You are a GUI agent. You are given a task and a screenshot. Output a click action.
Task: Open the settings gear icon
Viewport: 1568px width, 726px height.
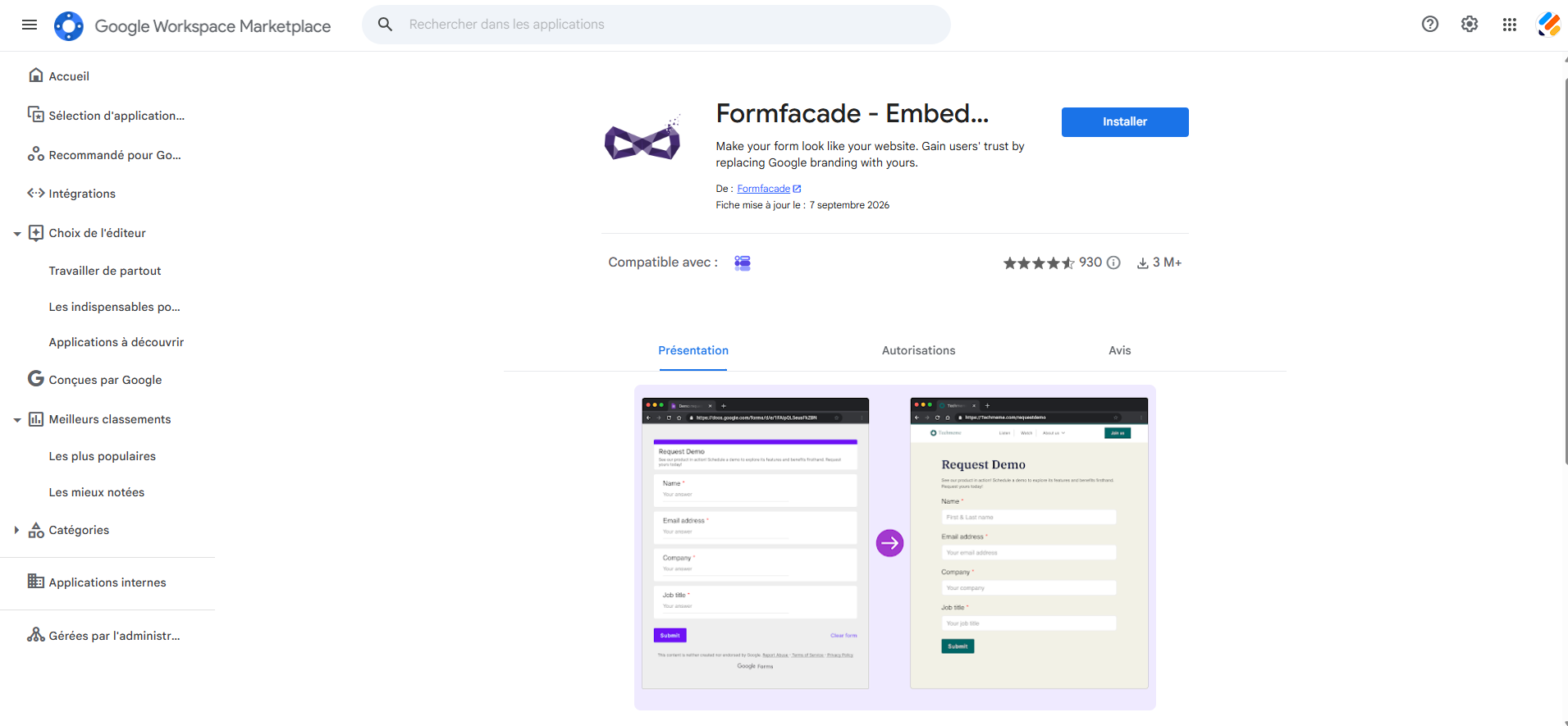click(1470, 25)
